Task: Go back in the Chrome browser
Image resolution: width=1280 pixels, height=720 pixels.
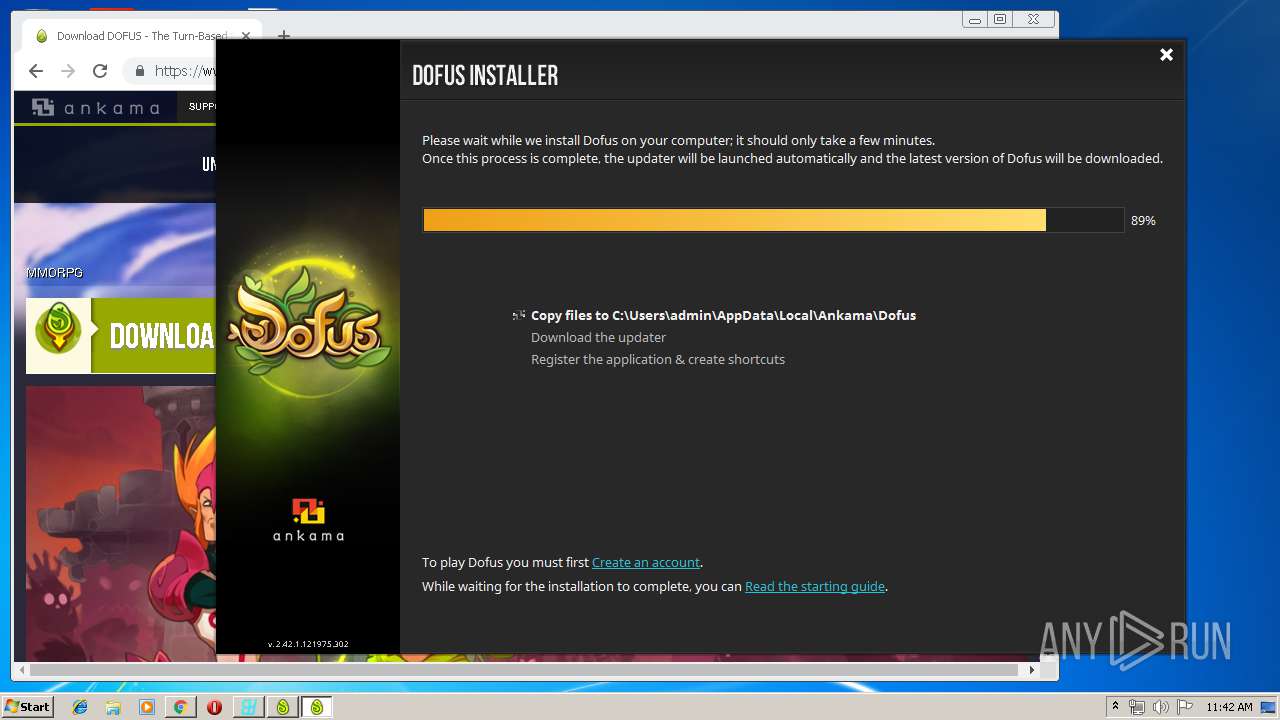Action: coord(36,71)
